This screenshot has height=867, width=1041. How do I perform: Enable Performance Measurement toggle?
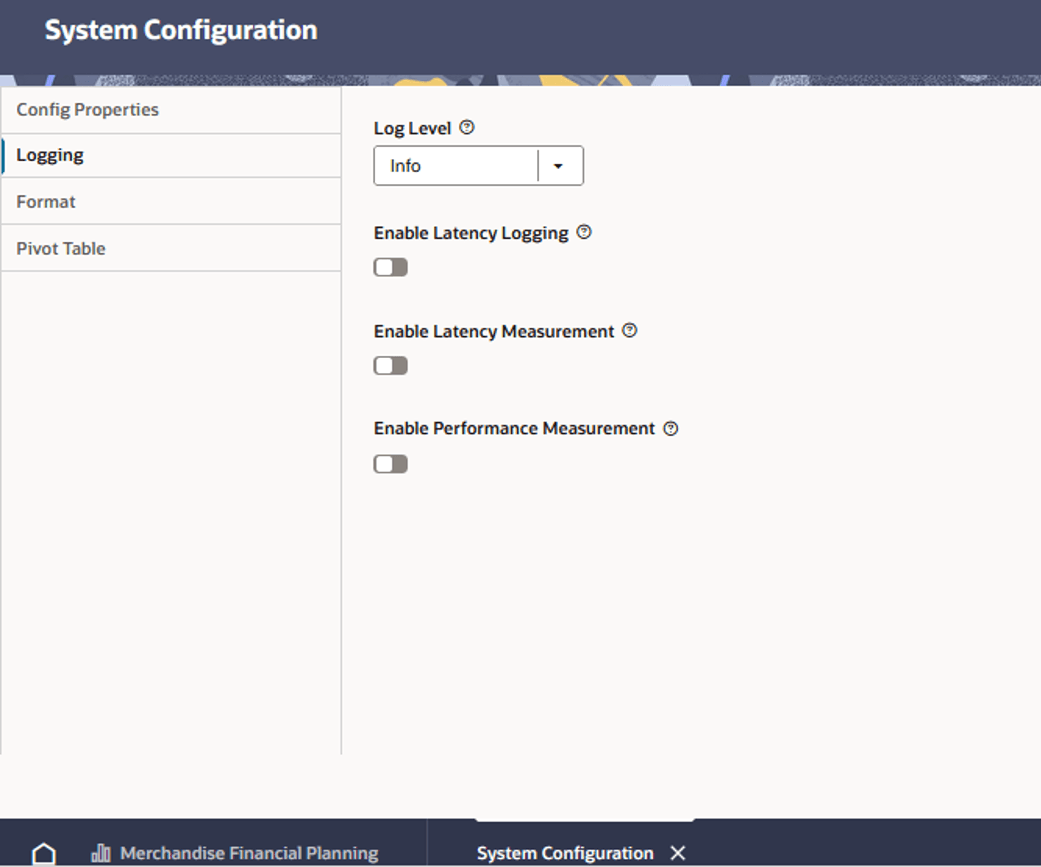(390, 463)
